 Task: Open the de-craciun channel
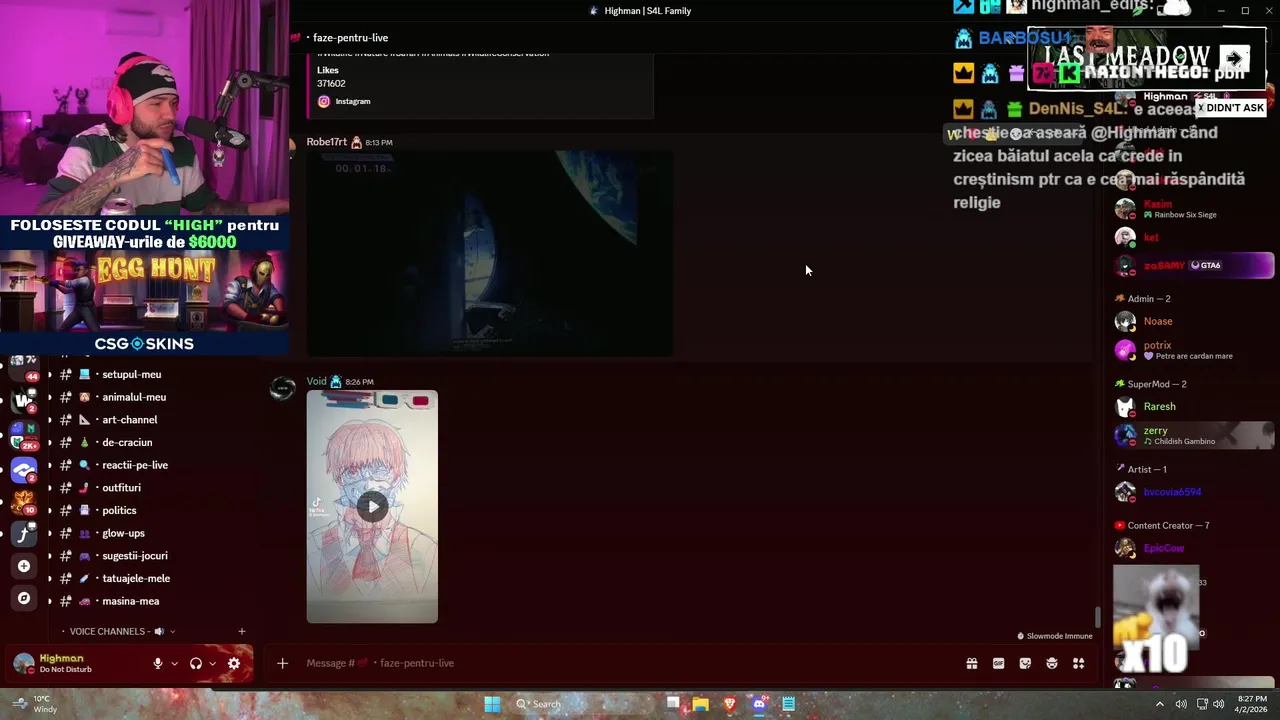[127, 442]
